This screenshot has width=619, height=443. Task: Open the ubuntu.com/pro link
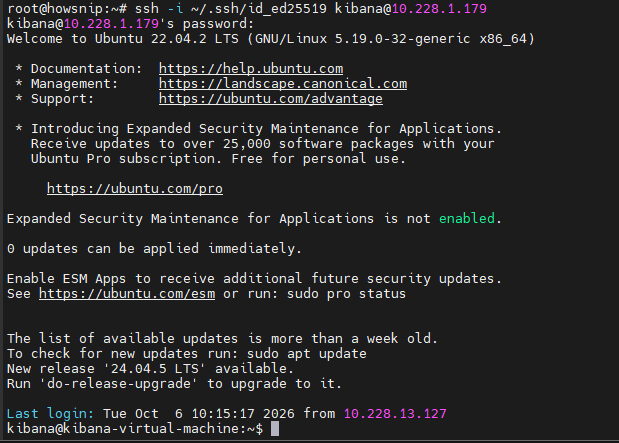coord(135,189)
